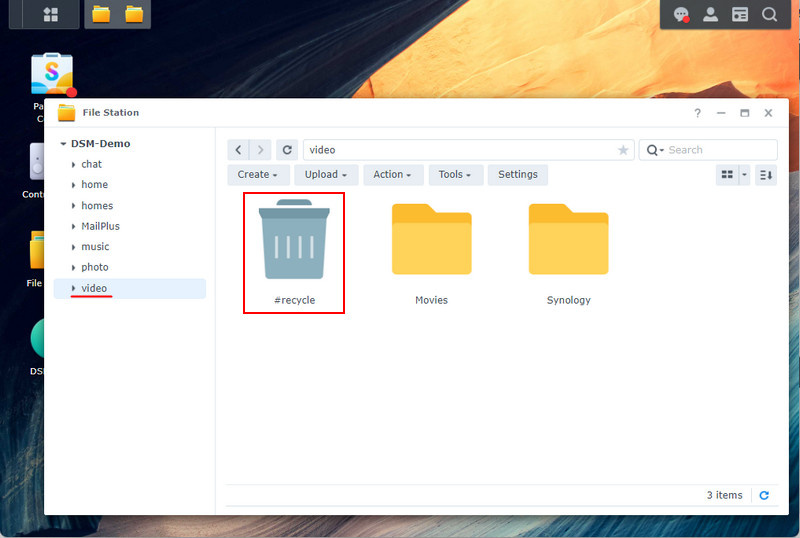
Task: Open the Action dropdown menu
Action: [x=393, y=175]
